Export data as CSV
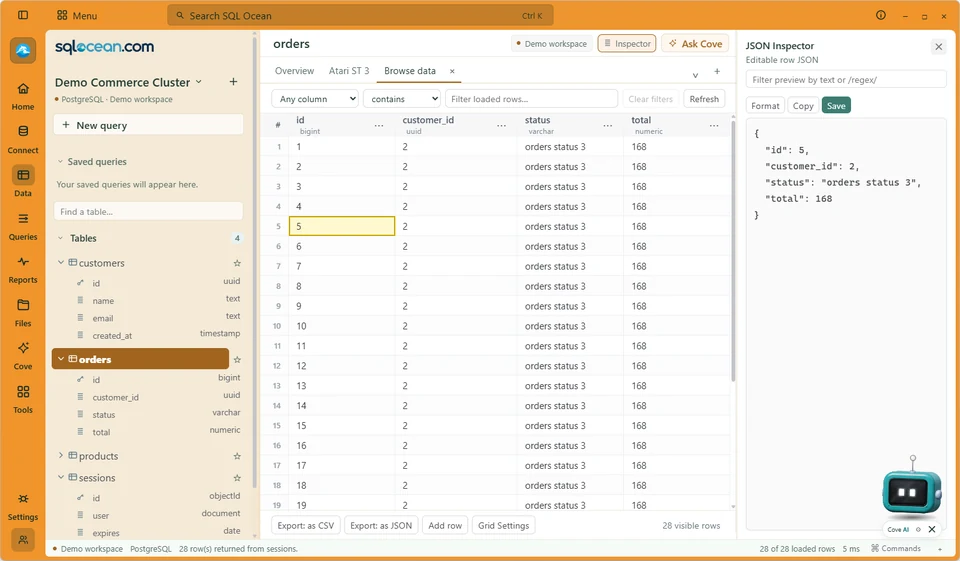 click(x=306, y=525)
